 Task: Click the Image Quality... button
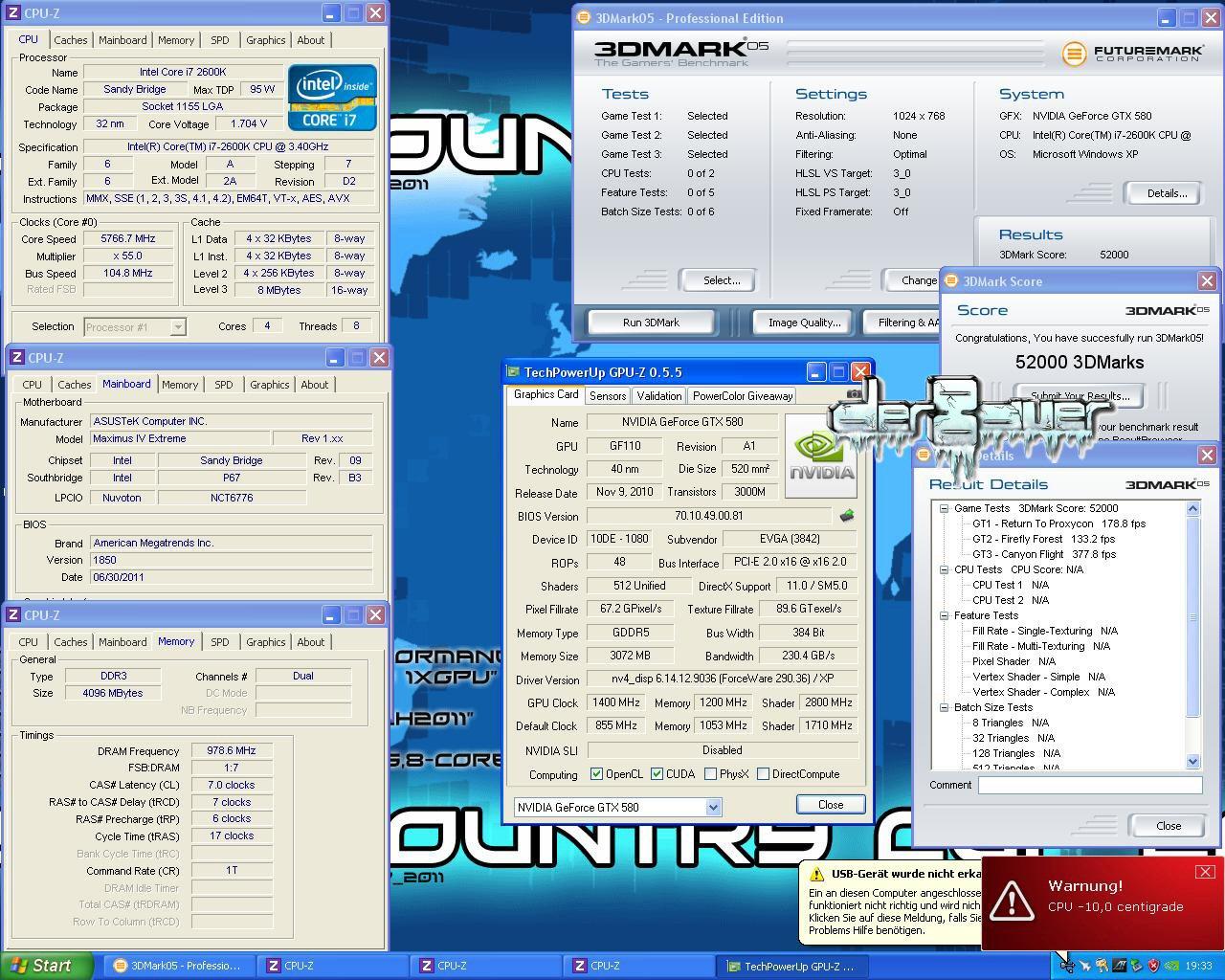(x=804, y=323)
